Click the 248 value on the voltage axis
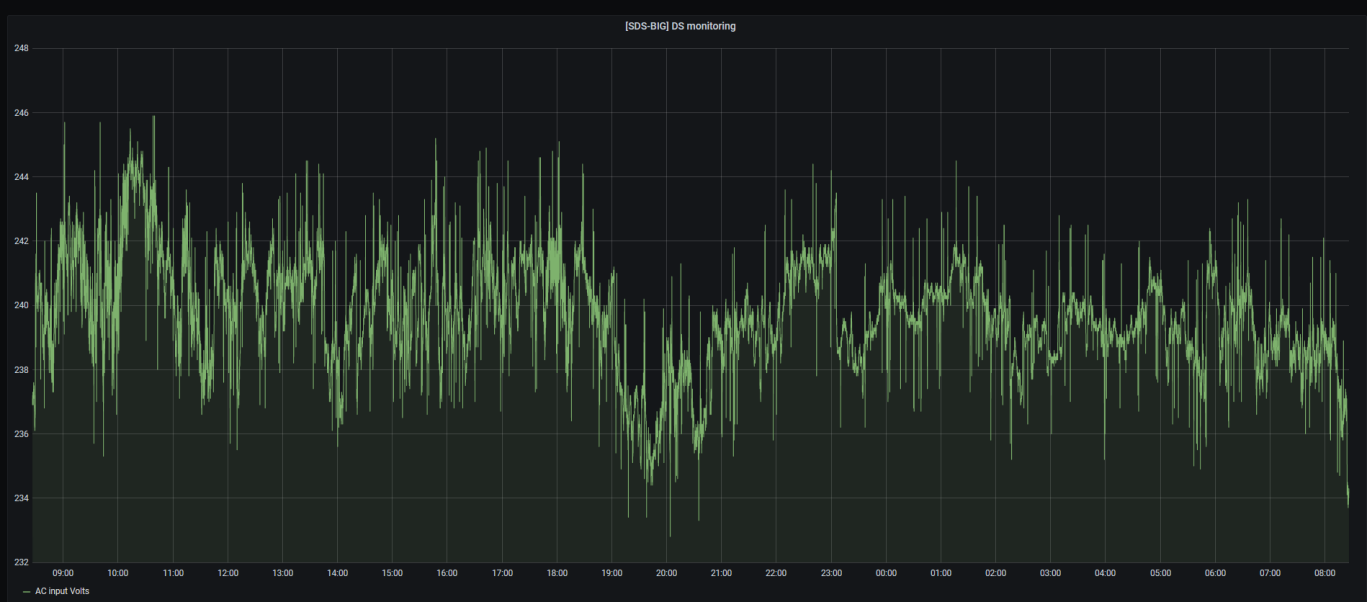Viewport: 1367px width, 602px height. tap(21, 48)
